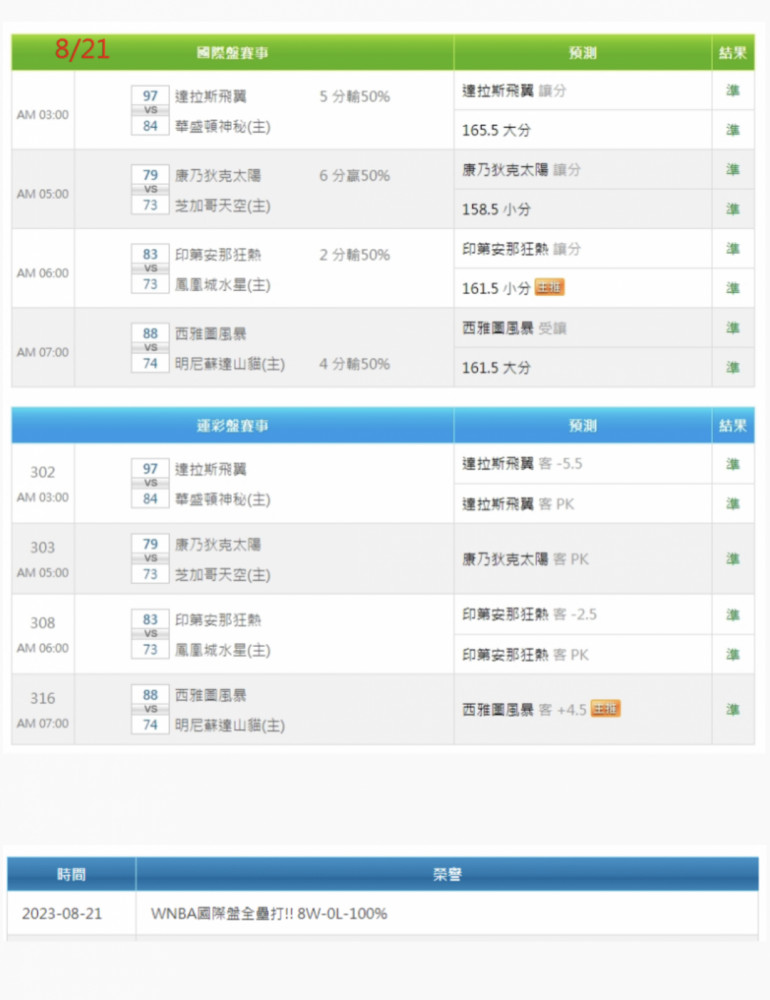Select the blue 運彩盤賽事 table header
This screenshot has width=770, height=1000.
click(x=232, y=425)
